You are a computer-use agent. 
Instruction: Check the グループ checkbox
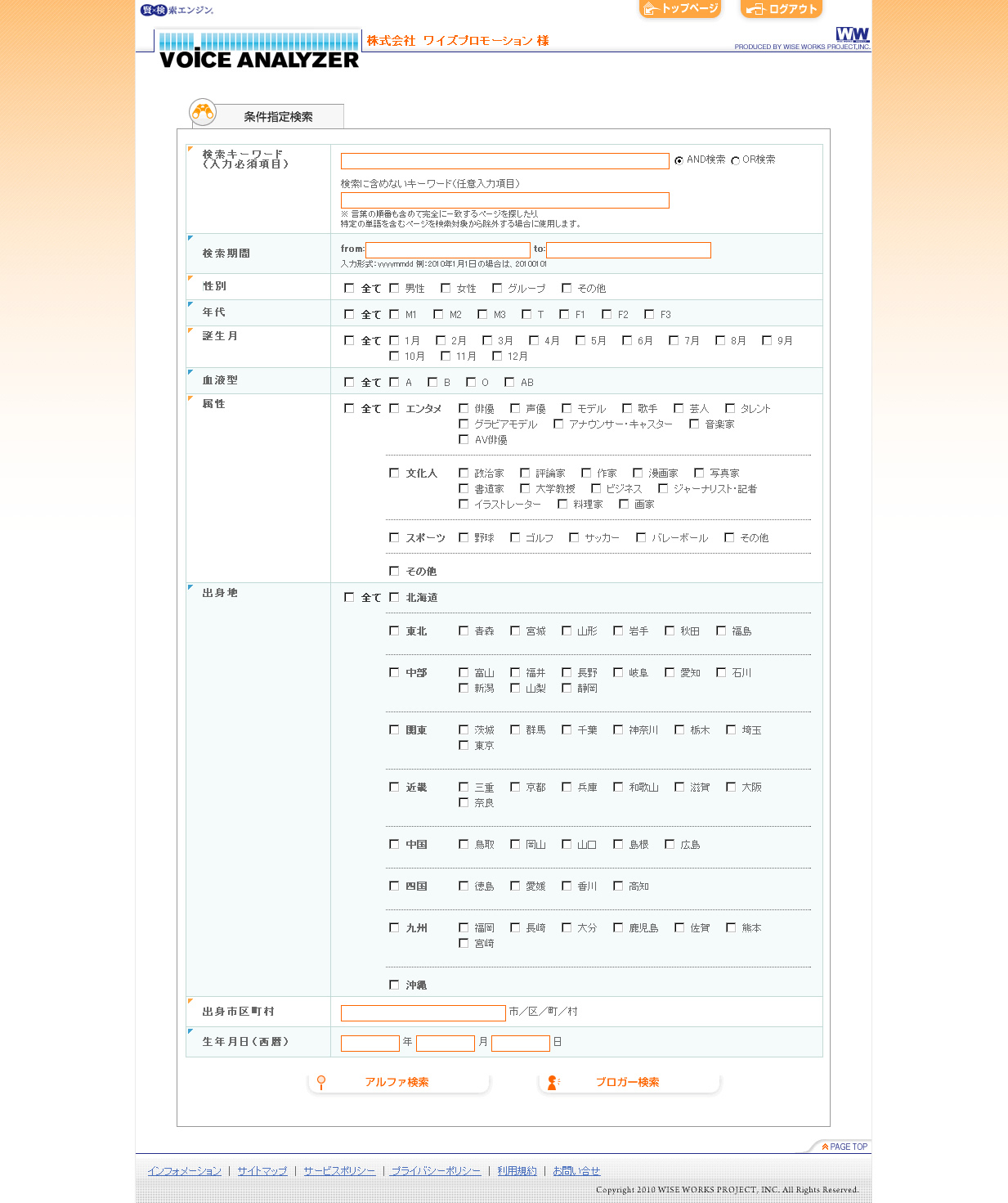497,288
